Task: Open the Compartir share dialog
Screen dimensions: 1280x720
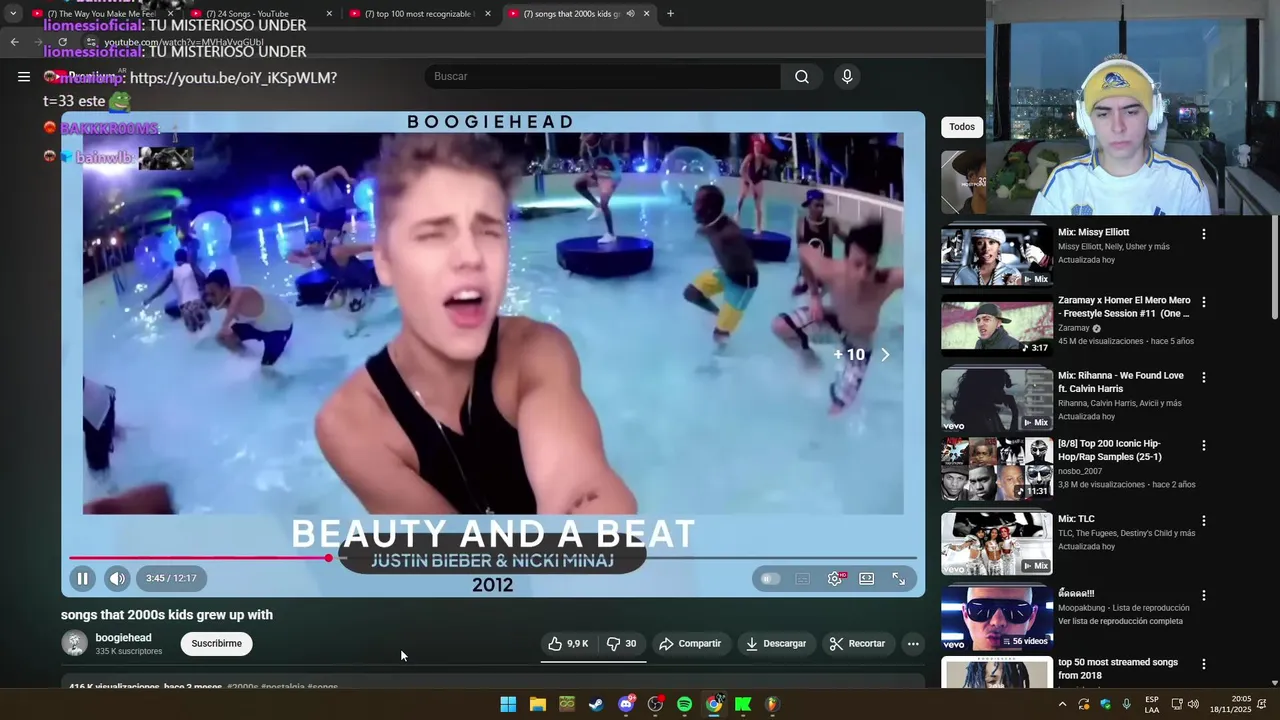Action: pyautogui.click(x=690, y=644)
